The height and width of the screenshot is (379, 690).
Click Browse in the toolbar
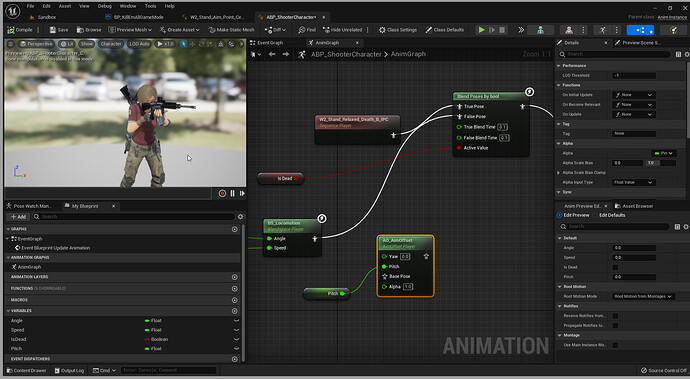click(89, 30)
